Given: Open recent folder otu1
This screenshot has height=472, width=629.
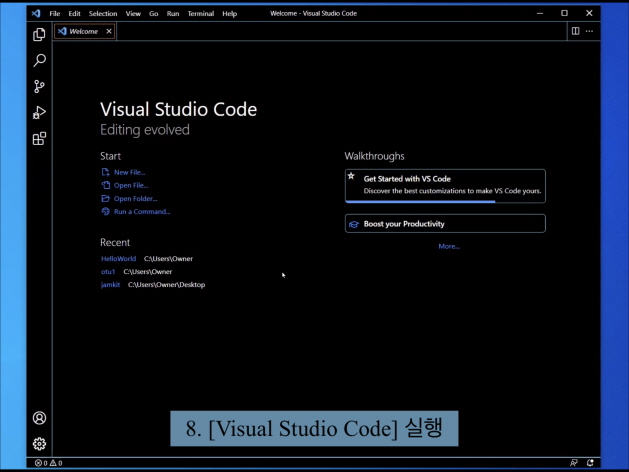Looking at the screenshot, I should (108, 271).
